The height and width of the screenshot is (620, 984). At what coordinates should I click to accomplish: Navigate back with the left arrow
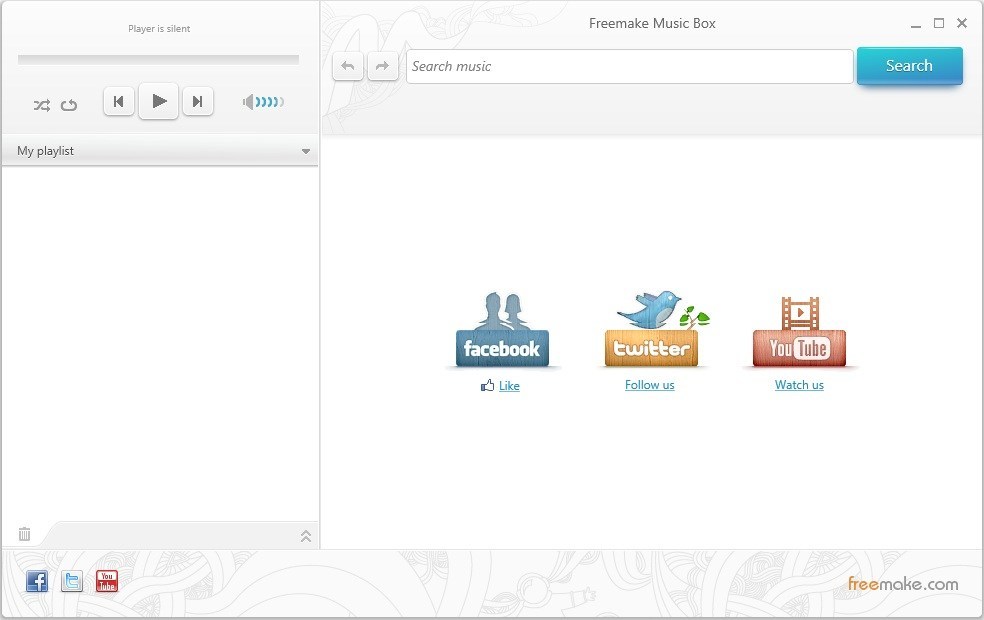coord(347,65)
